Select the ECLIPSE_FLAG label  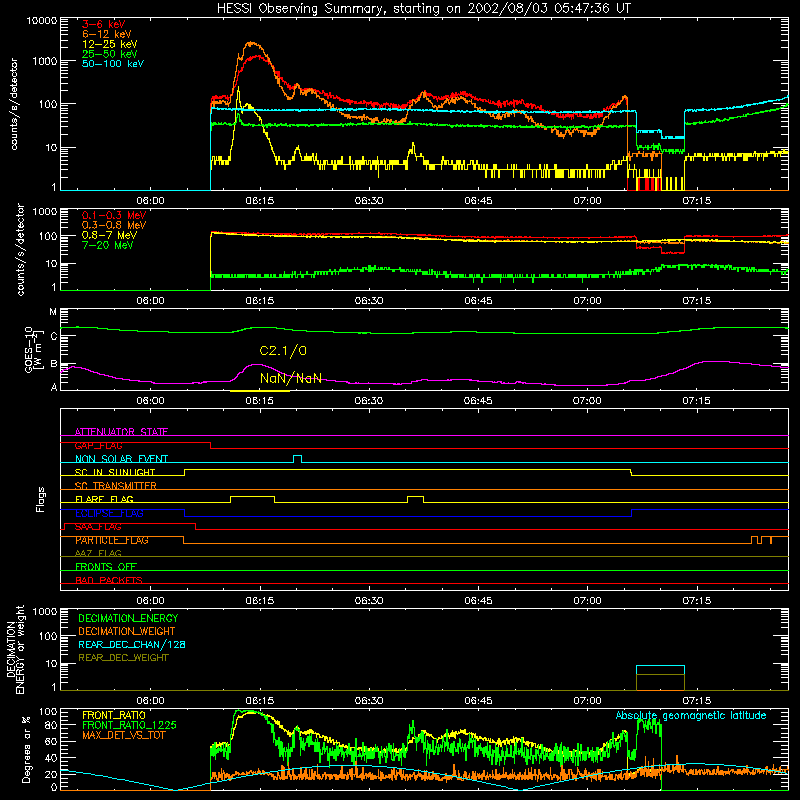[109, 513]
